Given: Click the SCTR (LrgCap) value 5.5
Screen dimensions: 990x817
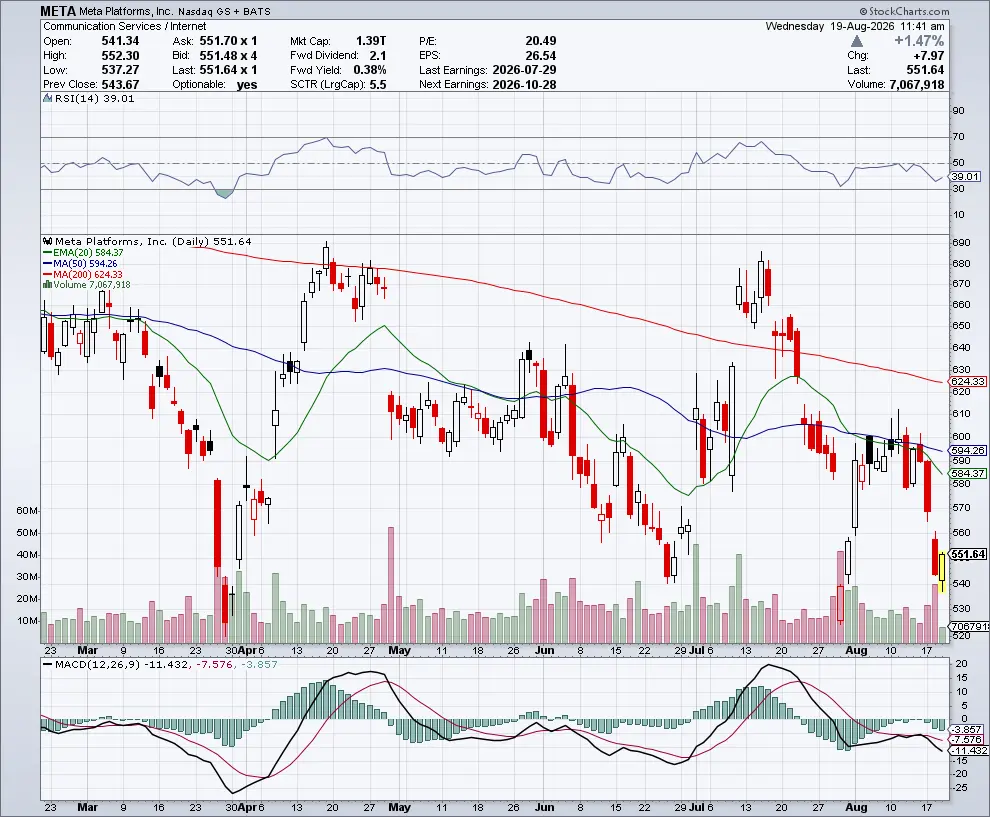Looking at the screenshot, I should click(x=378, y=84).
